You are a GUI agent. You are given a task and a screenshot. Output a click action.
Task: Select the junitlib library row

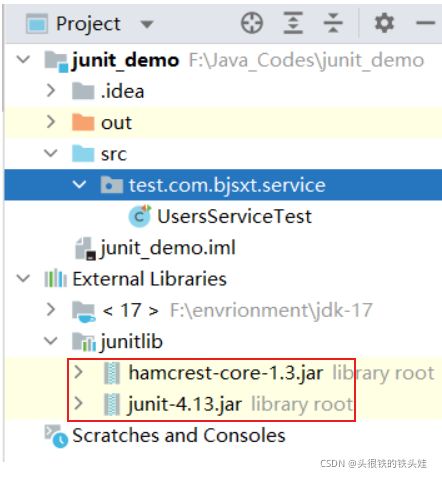pos(223,341)
